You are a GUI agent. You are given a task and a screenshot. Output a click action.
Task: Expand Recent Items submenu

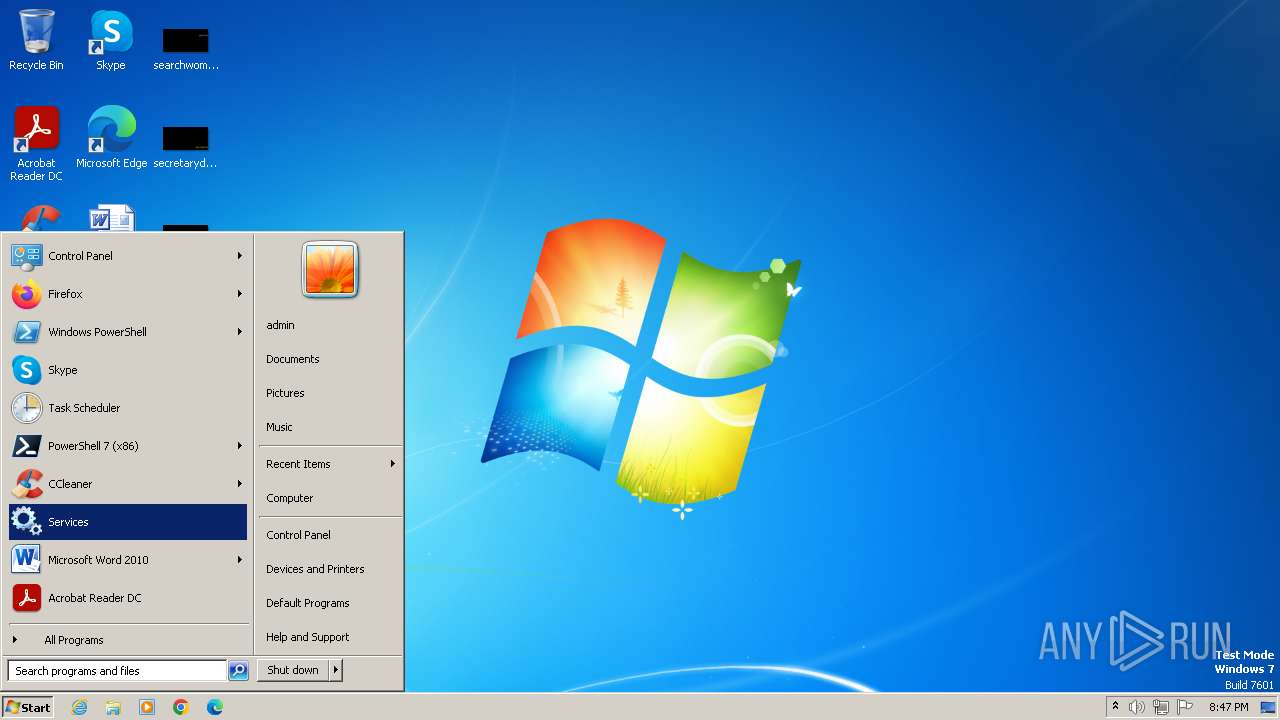point(330,464)
